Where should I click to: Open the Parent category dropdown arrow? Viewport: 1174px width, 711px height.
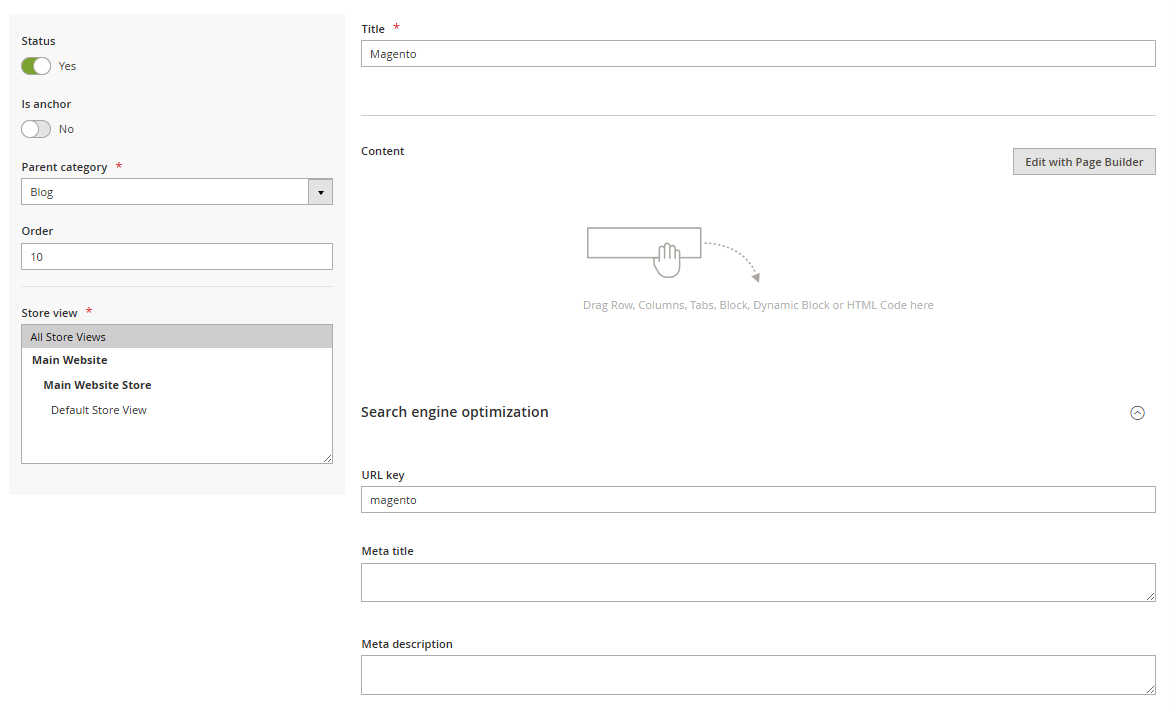(320, 192)
